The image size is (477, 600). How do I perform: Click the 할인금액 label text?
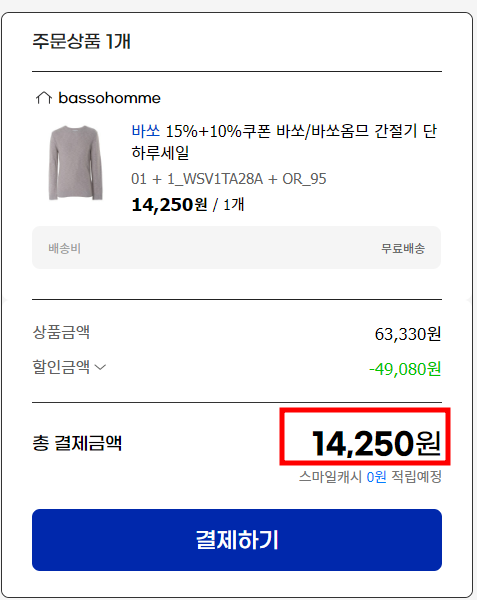coord(61,367)
